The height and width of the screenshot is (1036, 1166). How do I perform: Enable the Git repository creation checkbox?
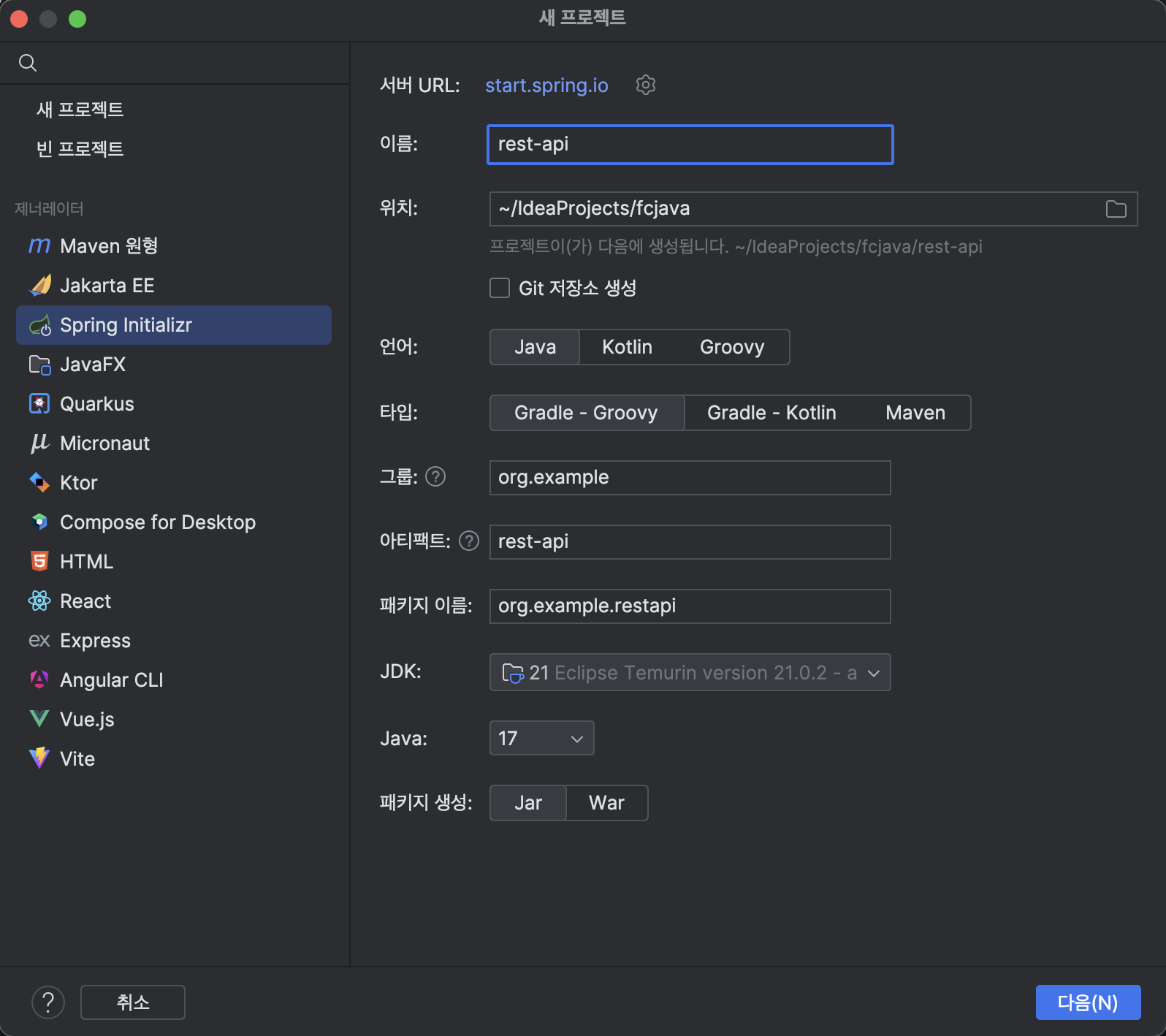click(x=500, y=288)
